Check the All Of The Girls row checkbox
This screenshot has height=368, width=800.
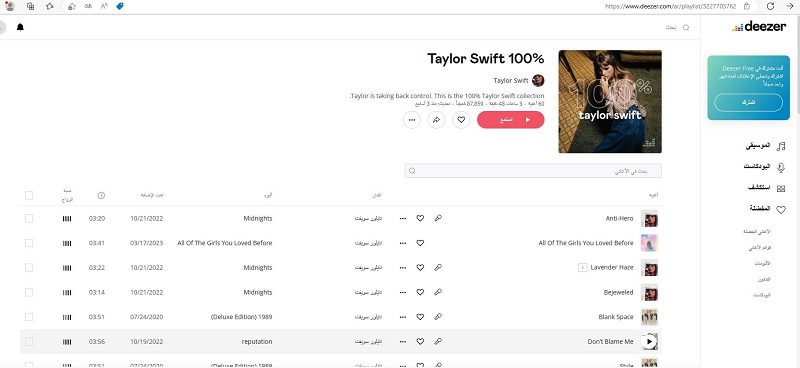29,243
